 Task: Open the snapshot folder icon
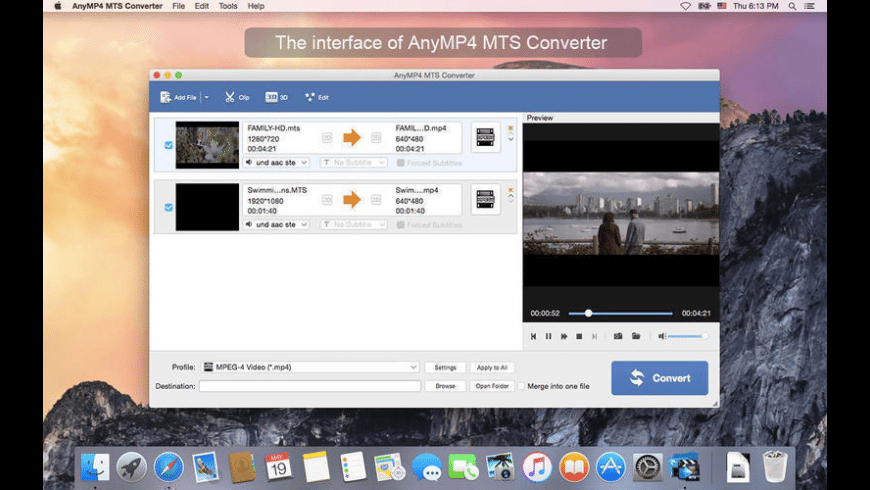tap(636, 336)
